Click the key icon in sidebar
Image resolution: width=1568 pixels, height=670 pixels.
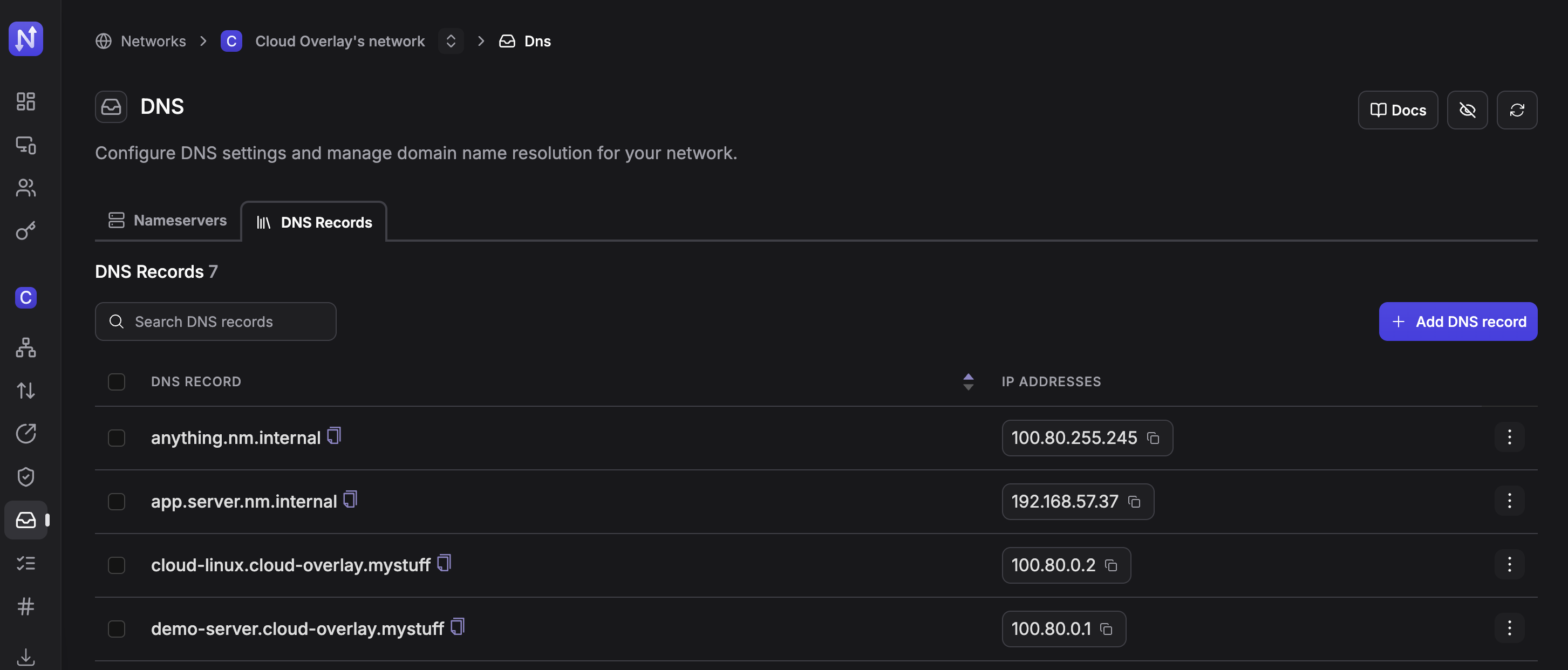[x=25, y=231]
